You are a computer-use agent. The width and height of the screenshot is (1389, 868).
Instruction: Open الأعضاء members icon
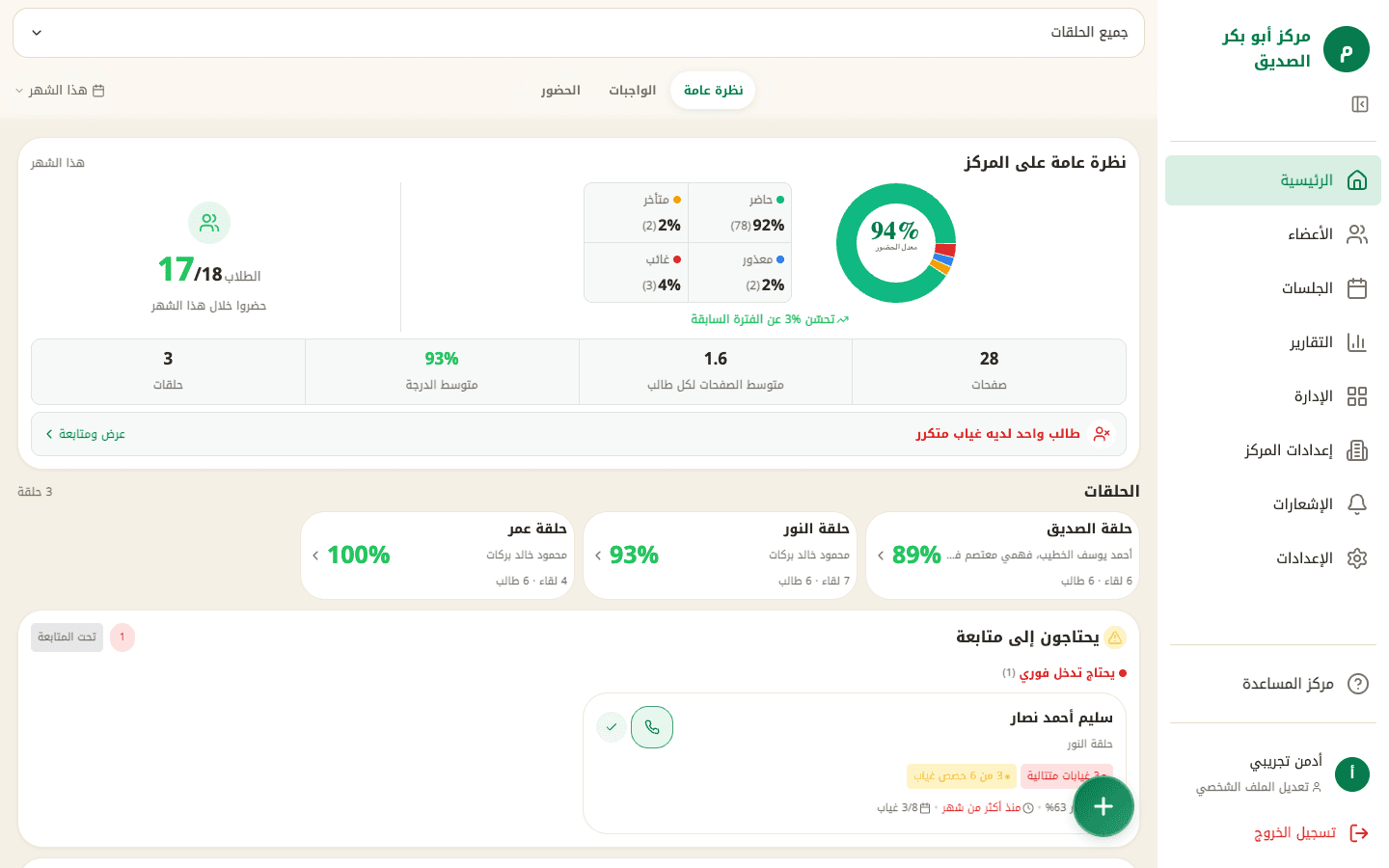pyautogui.click(x=1357, y=234)
